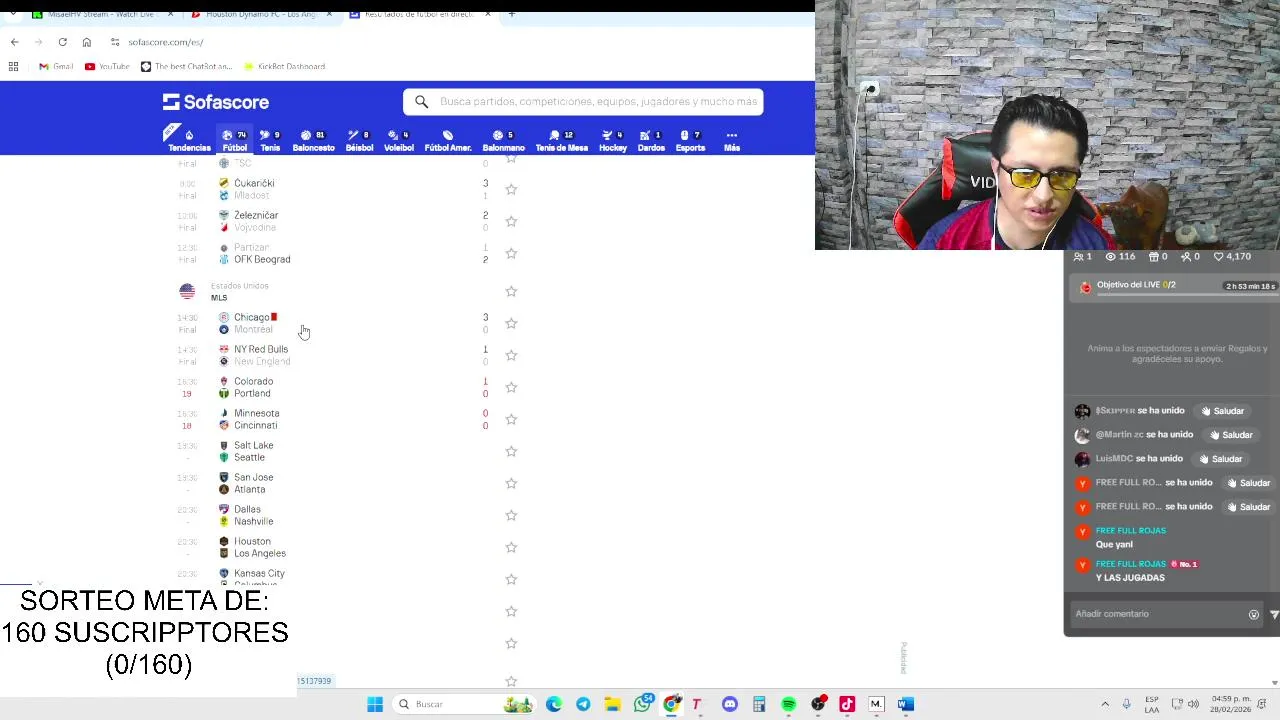
Task: Click the Sofascore logo
Action: 216,102
